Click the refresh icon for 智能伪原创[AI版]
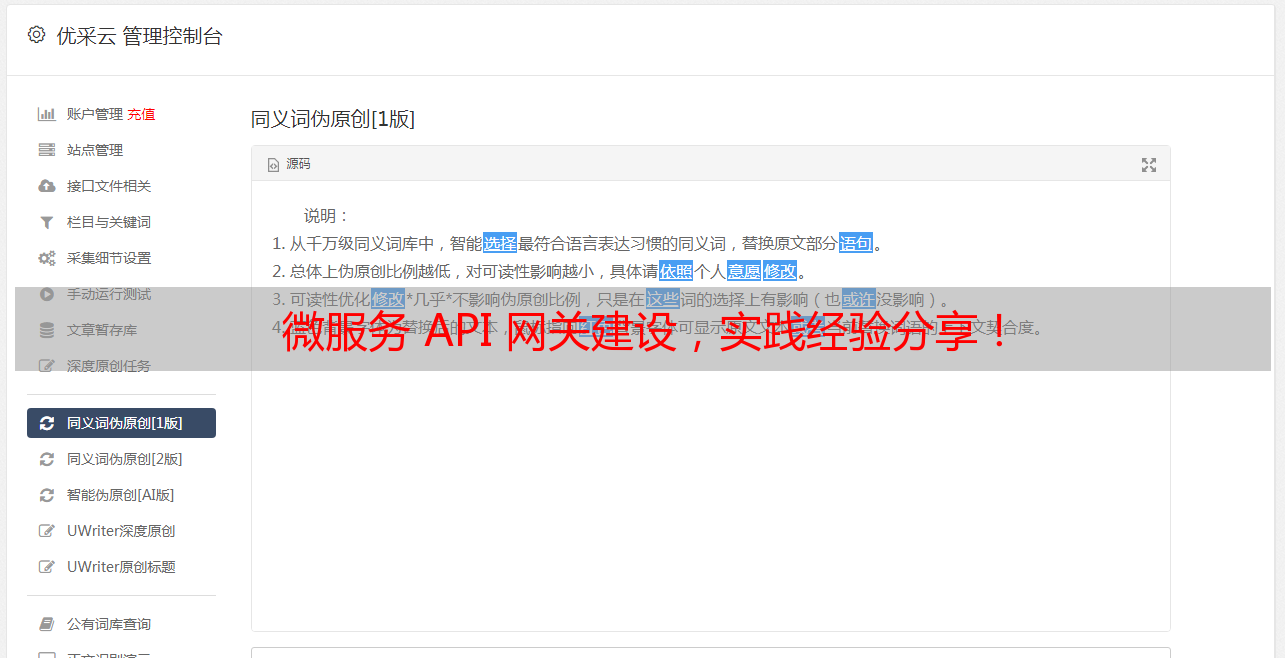Screen dimensions: 1285x658 [46, 495]
